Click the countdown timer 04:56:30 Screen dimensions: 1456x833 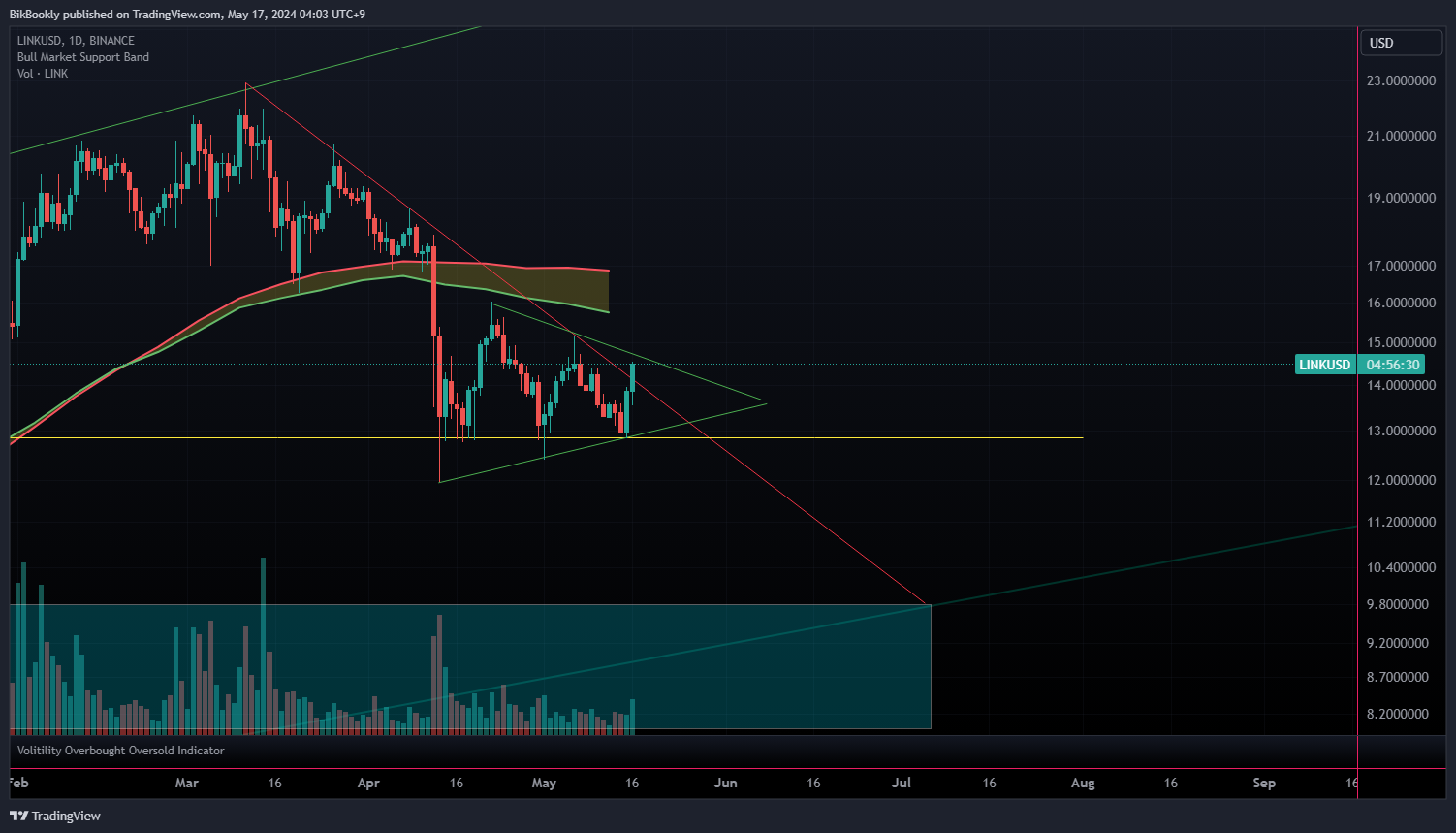tap(1393, 365)
